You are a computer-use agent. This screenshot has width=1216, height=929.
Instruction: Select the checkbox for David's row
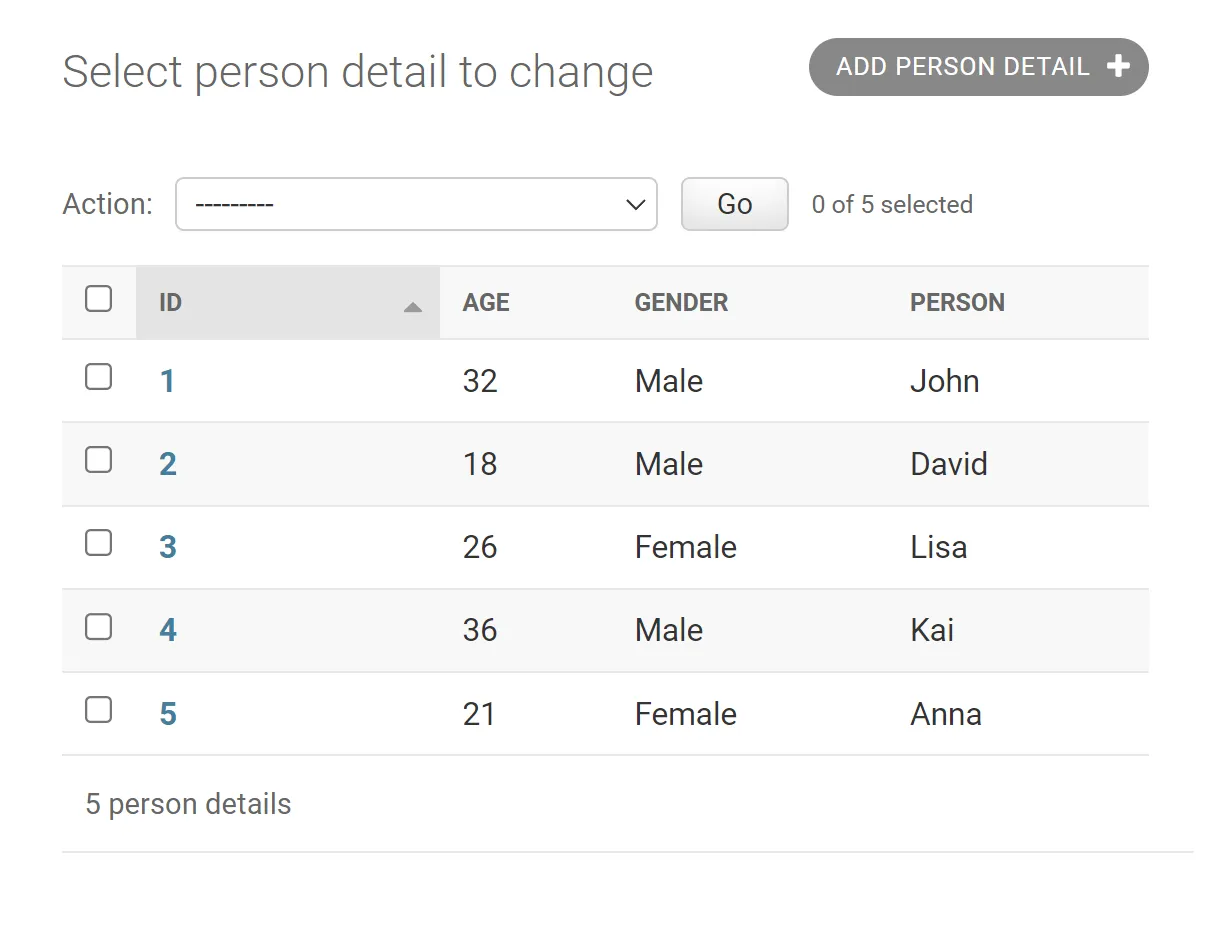click(98, 460)
